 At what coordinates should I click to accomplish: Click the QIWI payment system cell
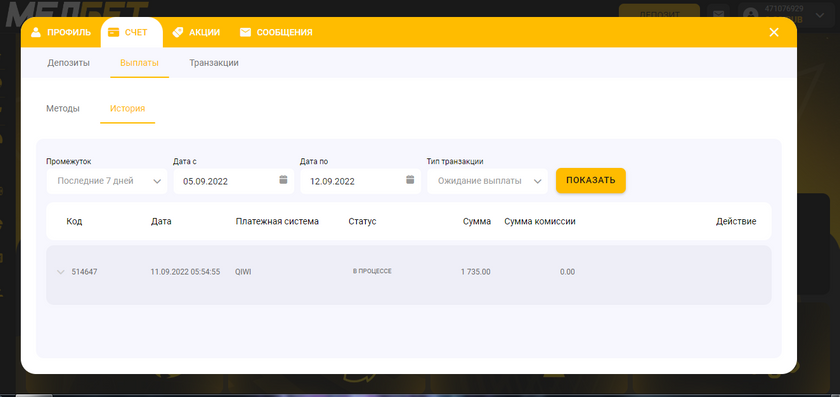click(243, 272)
